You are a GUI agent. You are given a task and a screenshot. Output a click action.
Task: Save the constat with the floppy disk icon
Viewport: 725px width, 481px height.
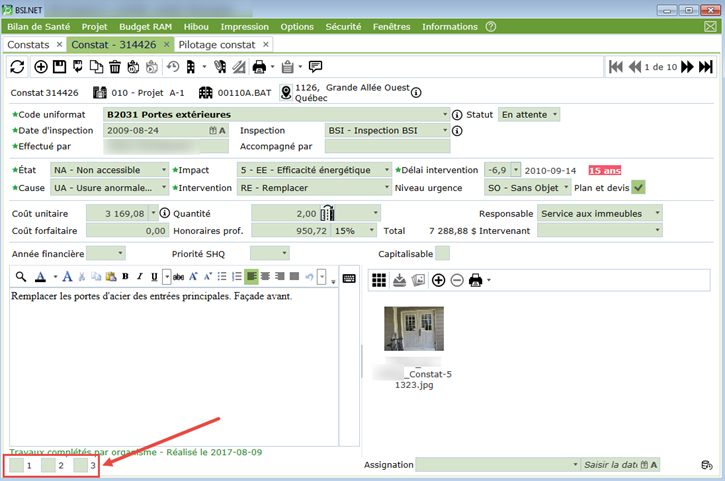(x=59, y=67)
